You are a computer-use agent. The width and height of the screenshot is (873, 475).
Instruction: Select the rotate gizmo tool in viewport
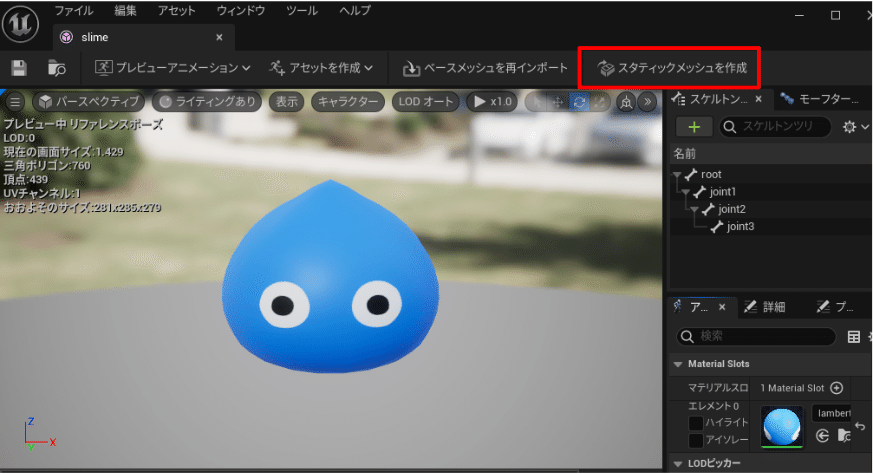point(579,102)
